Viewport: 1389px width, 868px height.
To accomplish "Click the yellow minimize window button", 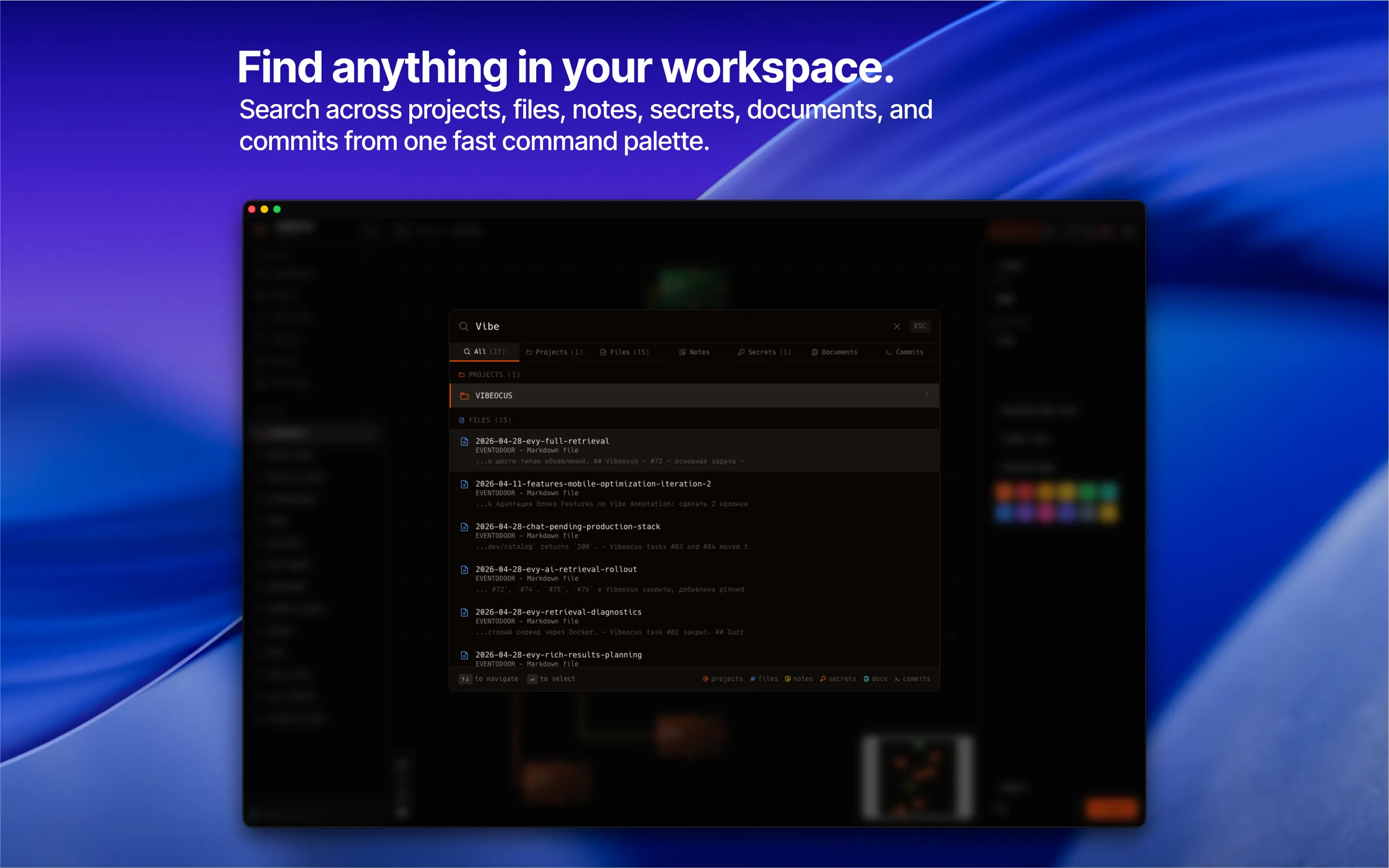I will tap(264, 210).
